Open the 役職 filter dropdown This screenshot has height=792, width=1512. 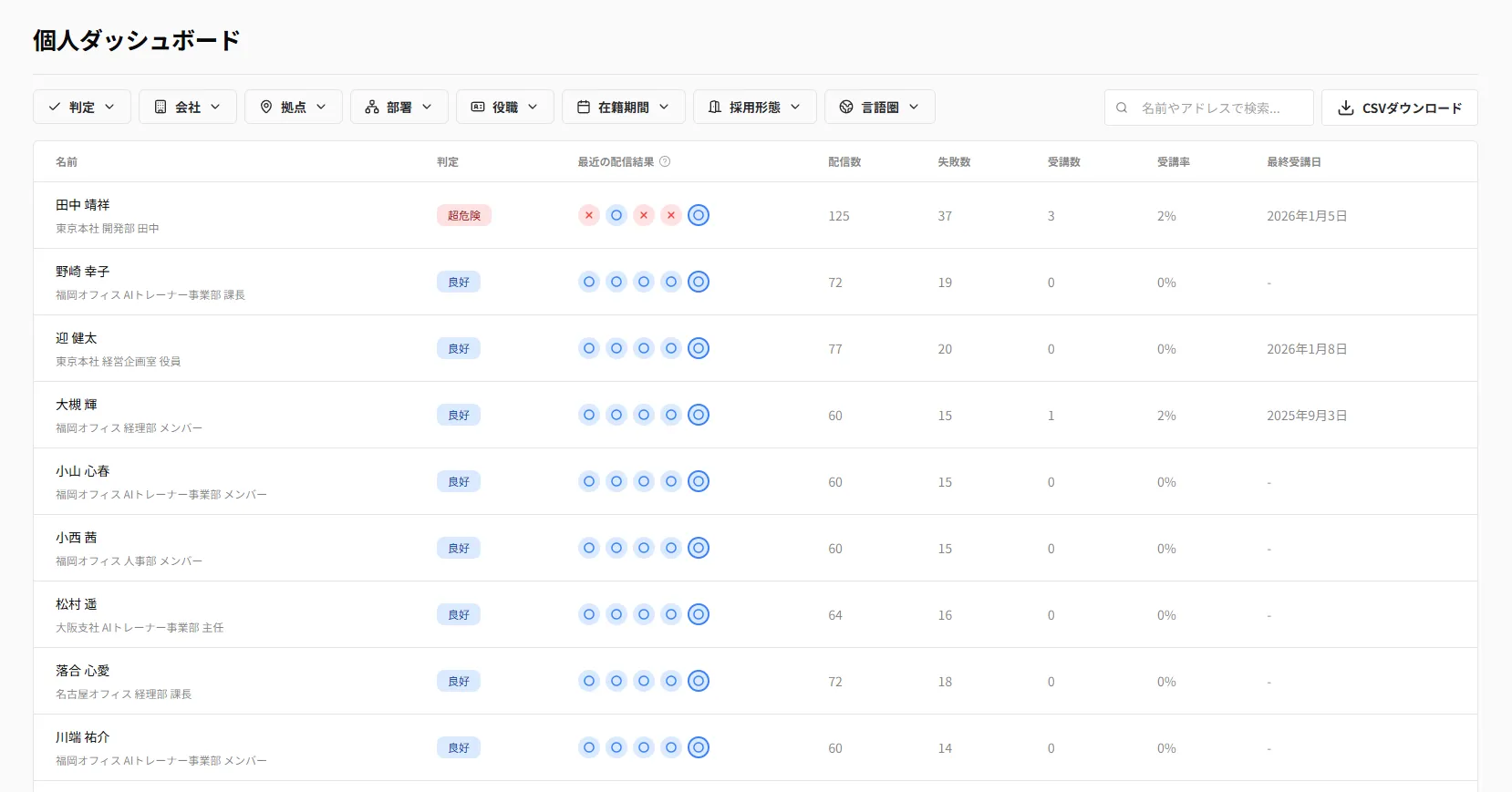coord(504,107)
